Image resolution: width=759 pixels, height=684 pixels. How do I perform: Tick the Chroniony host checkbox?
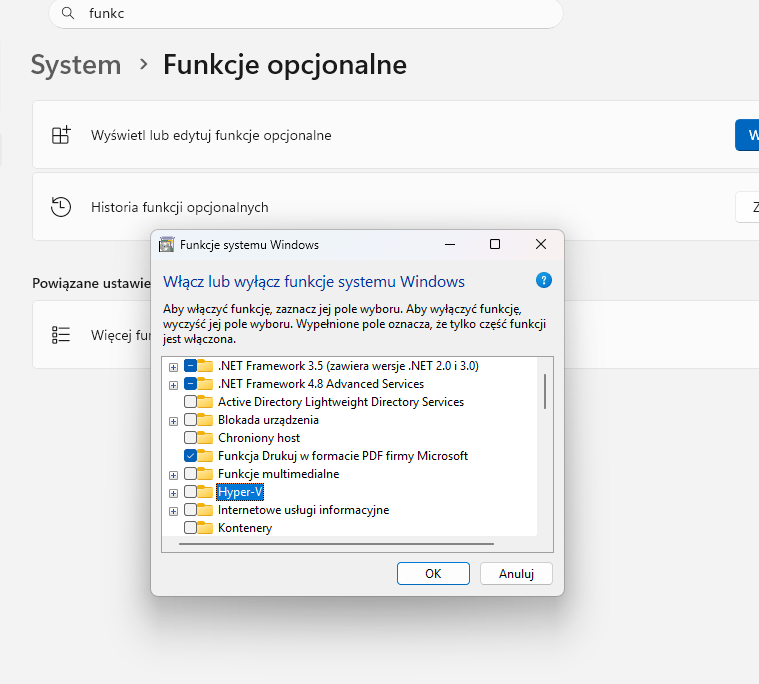[x=191, y=438]
